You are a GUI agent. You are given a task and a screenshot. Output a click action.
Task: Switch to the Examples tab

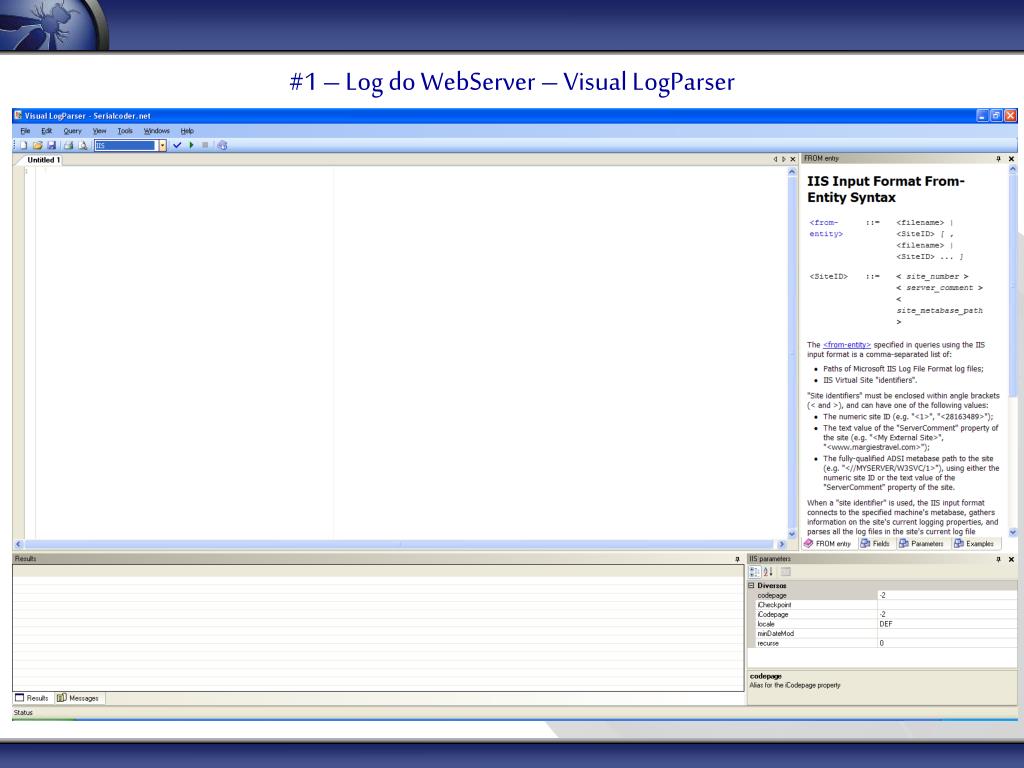pyautogui.click(x=974, y=543)
